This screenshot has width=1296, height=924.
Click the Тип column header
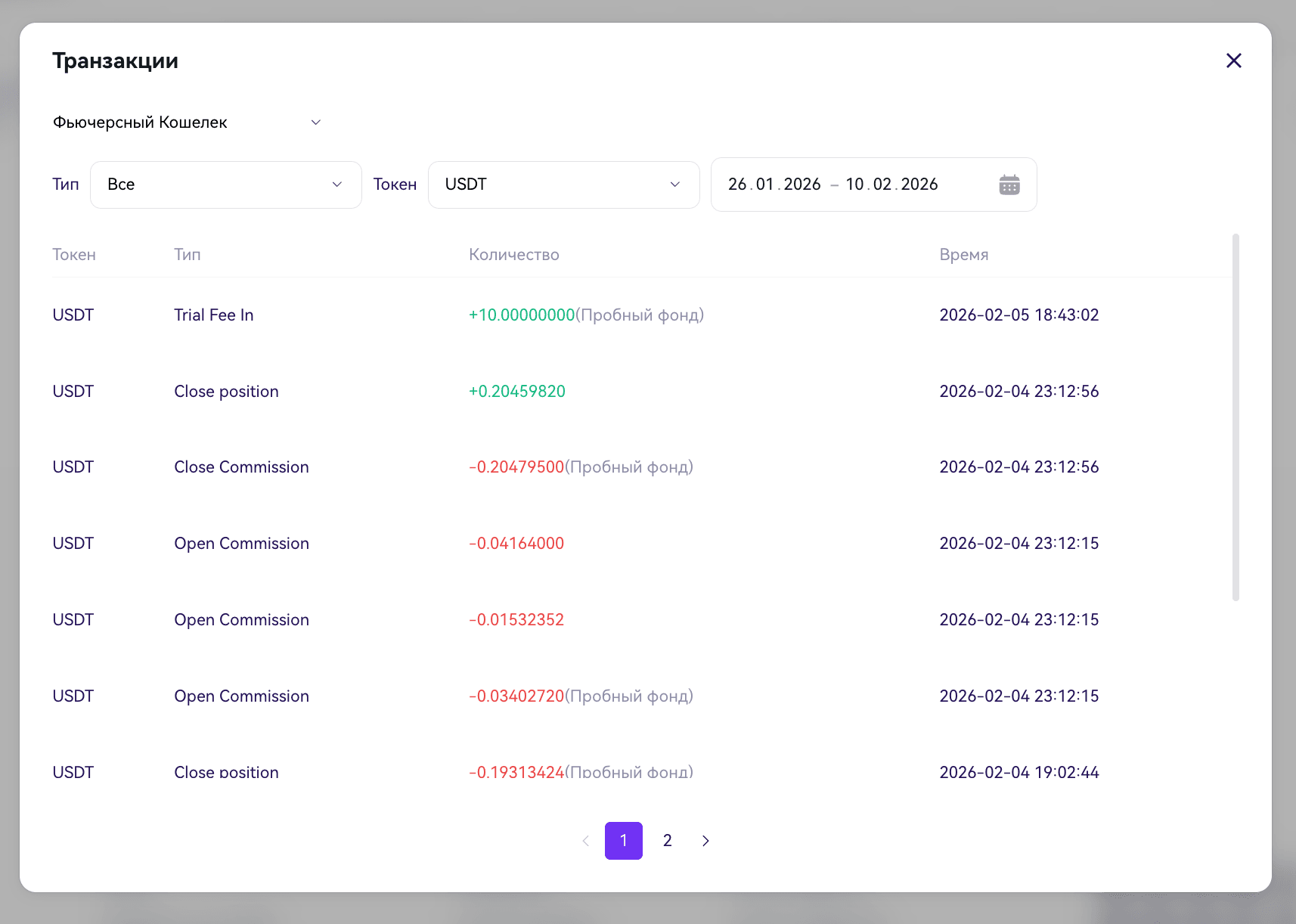pos(188,255)
